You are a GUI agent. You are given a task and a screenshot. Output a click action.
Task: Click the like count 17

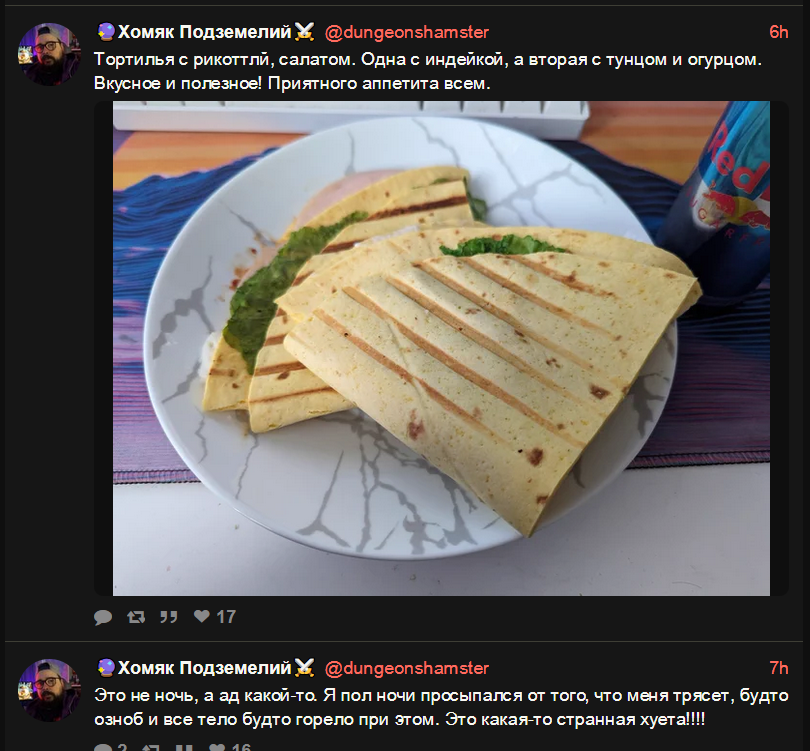tap(226, 617)
